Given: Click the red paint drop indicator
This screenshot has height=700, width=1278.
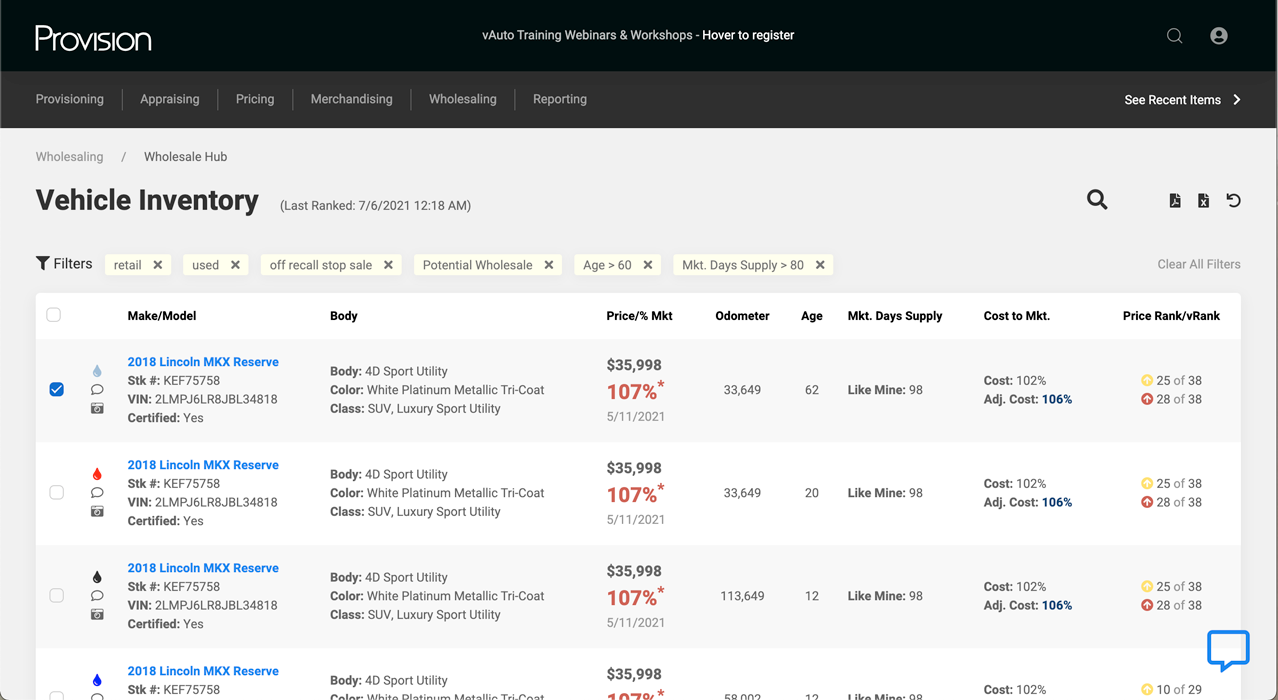Looking at the screenshot, I should pos(97,474).
